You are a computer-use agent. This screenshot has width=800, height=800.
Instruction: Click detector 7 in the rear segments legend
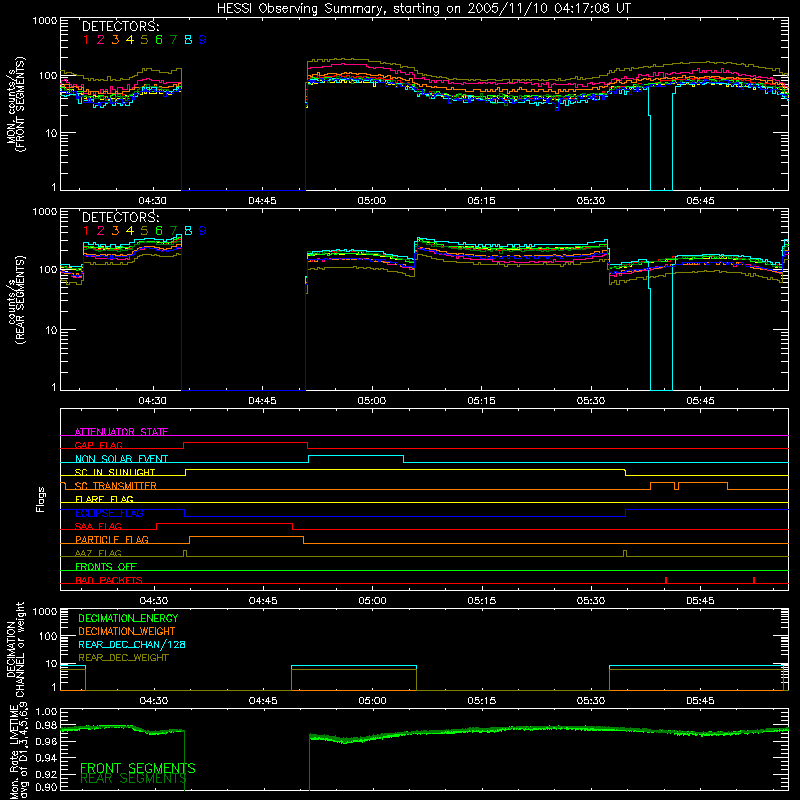coord(173,231)
